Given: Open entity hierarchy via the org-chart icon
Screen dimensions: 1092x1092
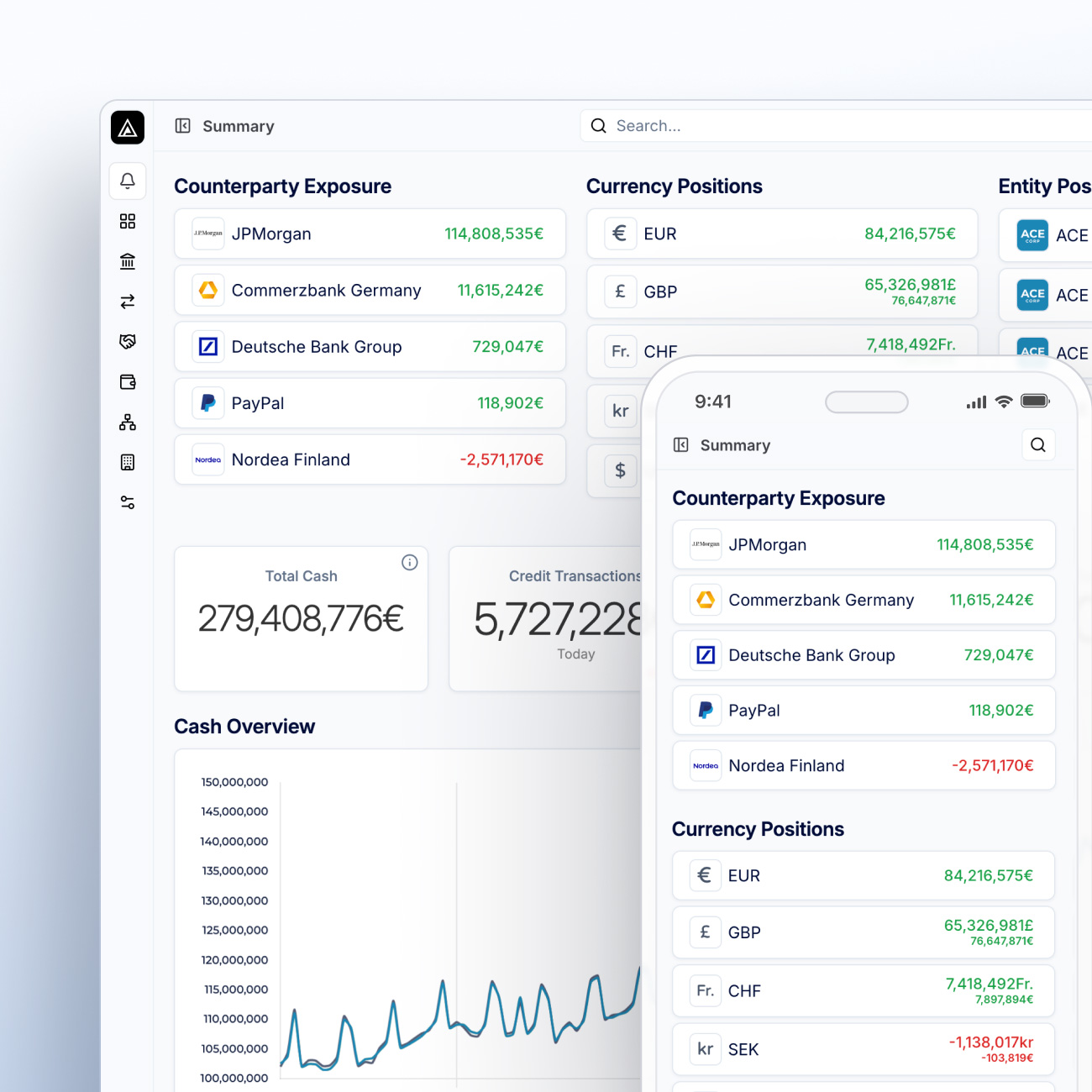Looking at the screenshot, I should [128, 422].
